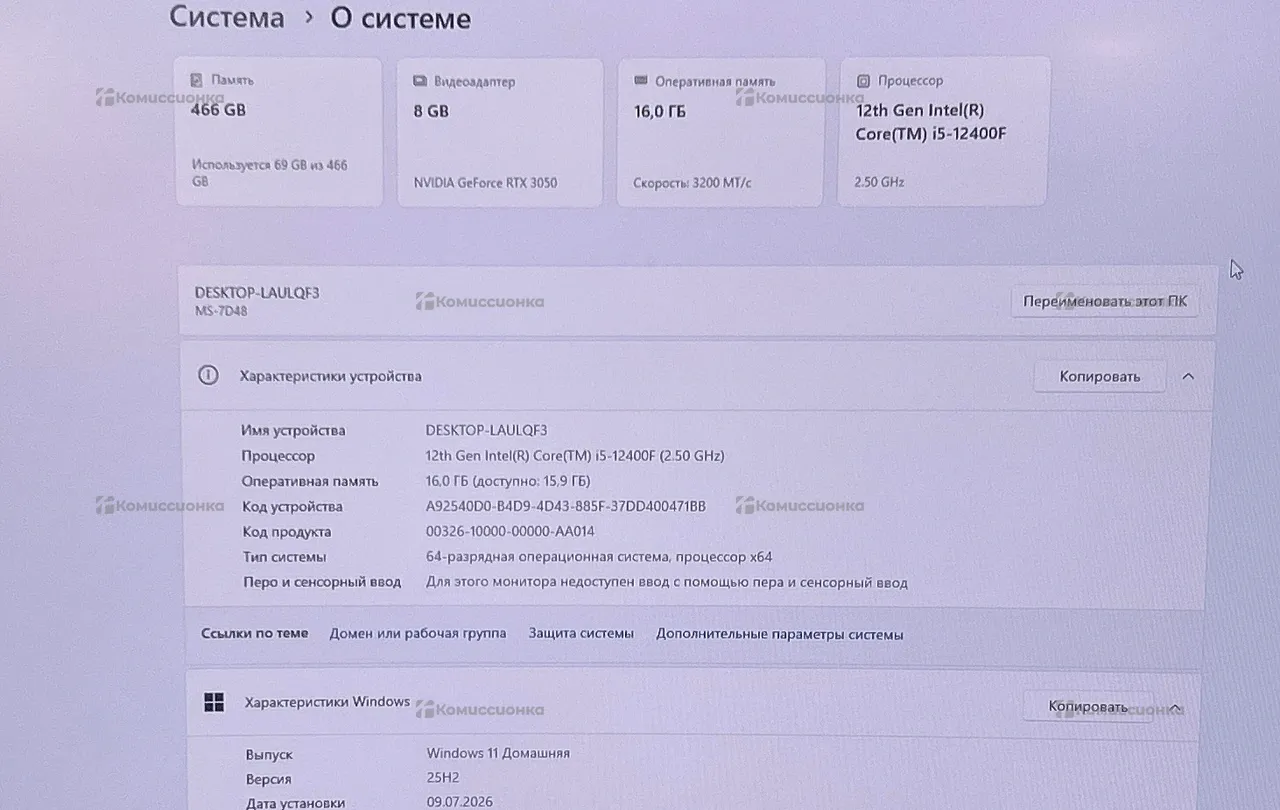Click the "Перо и сенсорный ввод" row label
The image size is (1280, 810).
[322, 582]
